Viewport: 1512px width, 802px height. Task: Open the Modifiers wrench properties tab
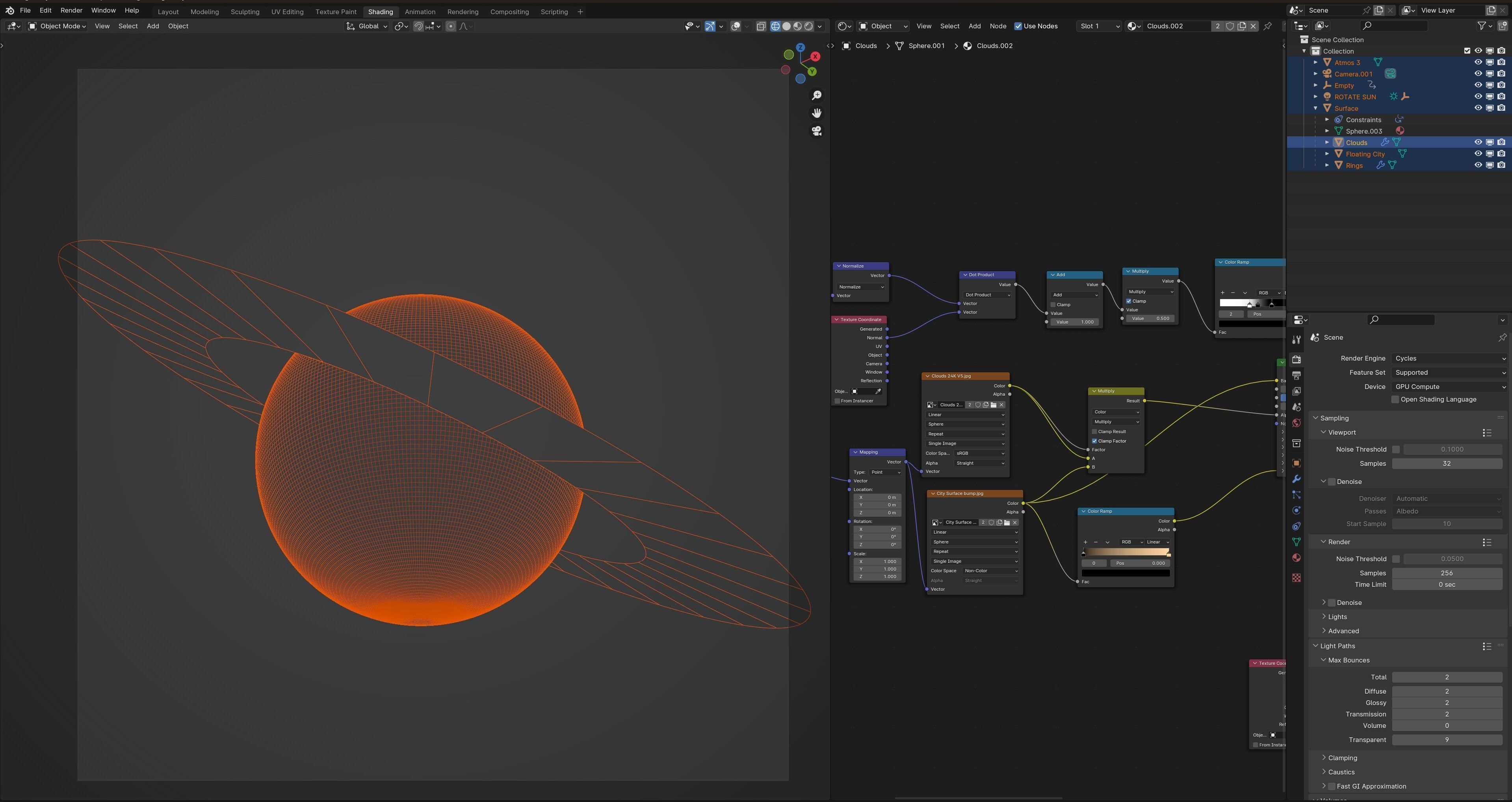click(x=1297, y=479)
